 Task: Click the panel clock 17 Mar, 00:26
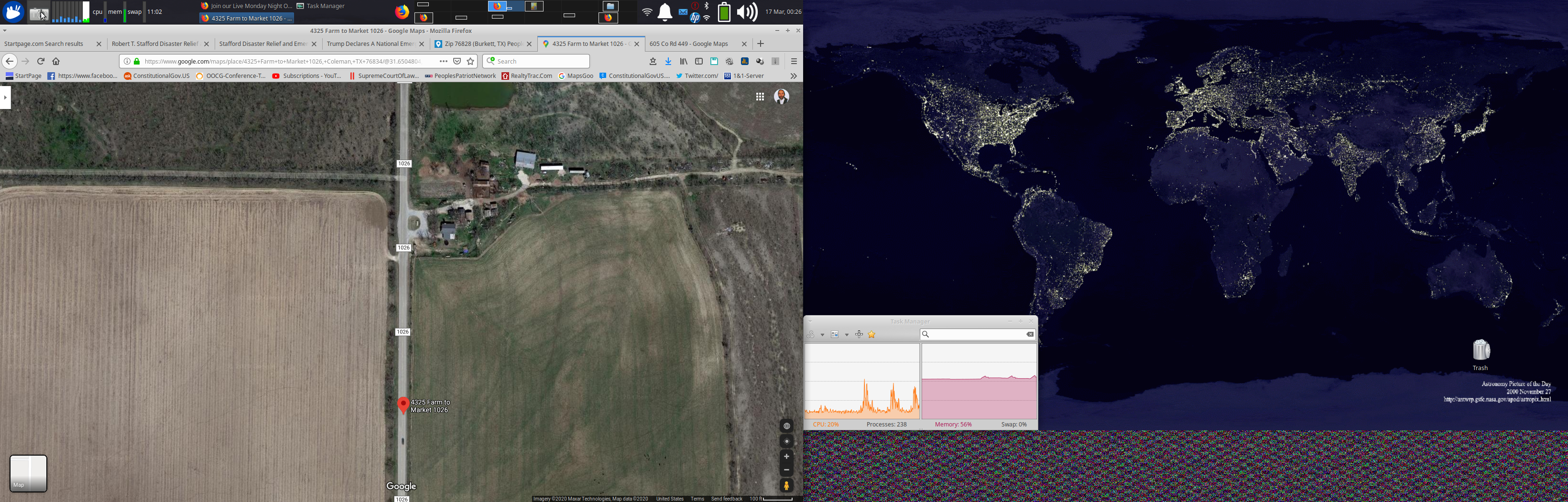coord(784,11)
